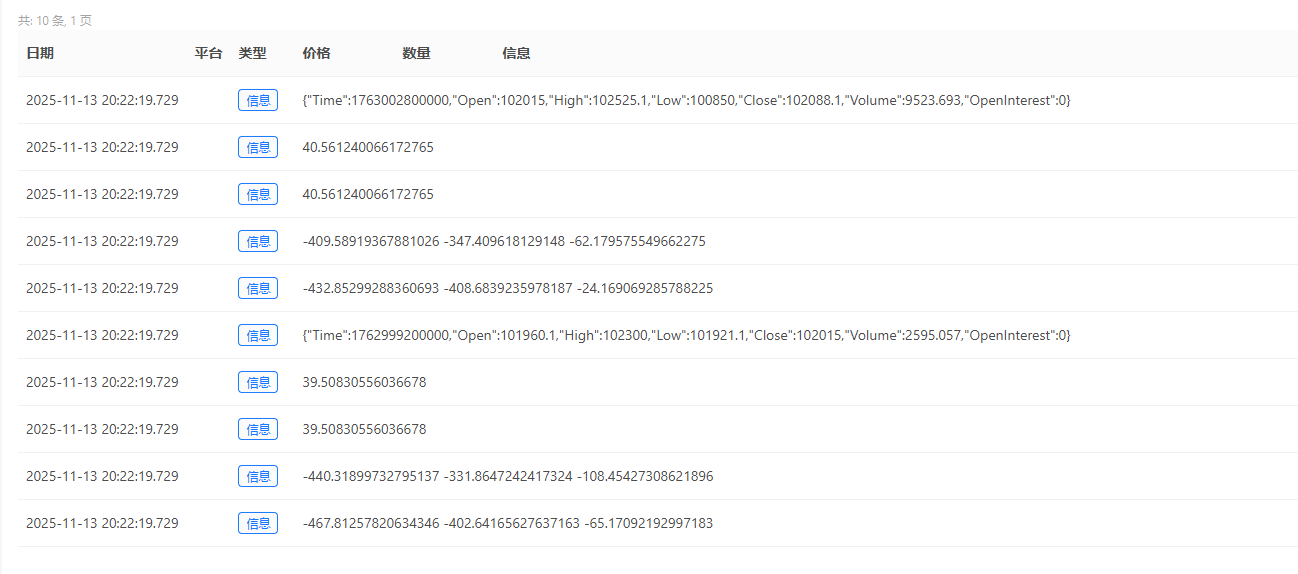Click the 信息 tag in the -467.81257820634346 row

[x=258, y=523]
